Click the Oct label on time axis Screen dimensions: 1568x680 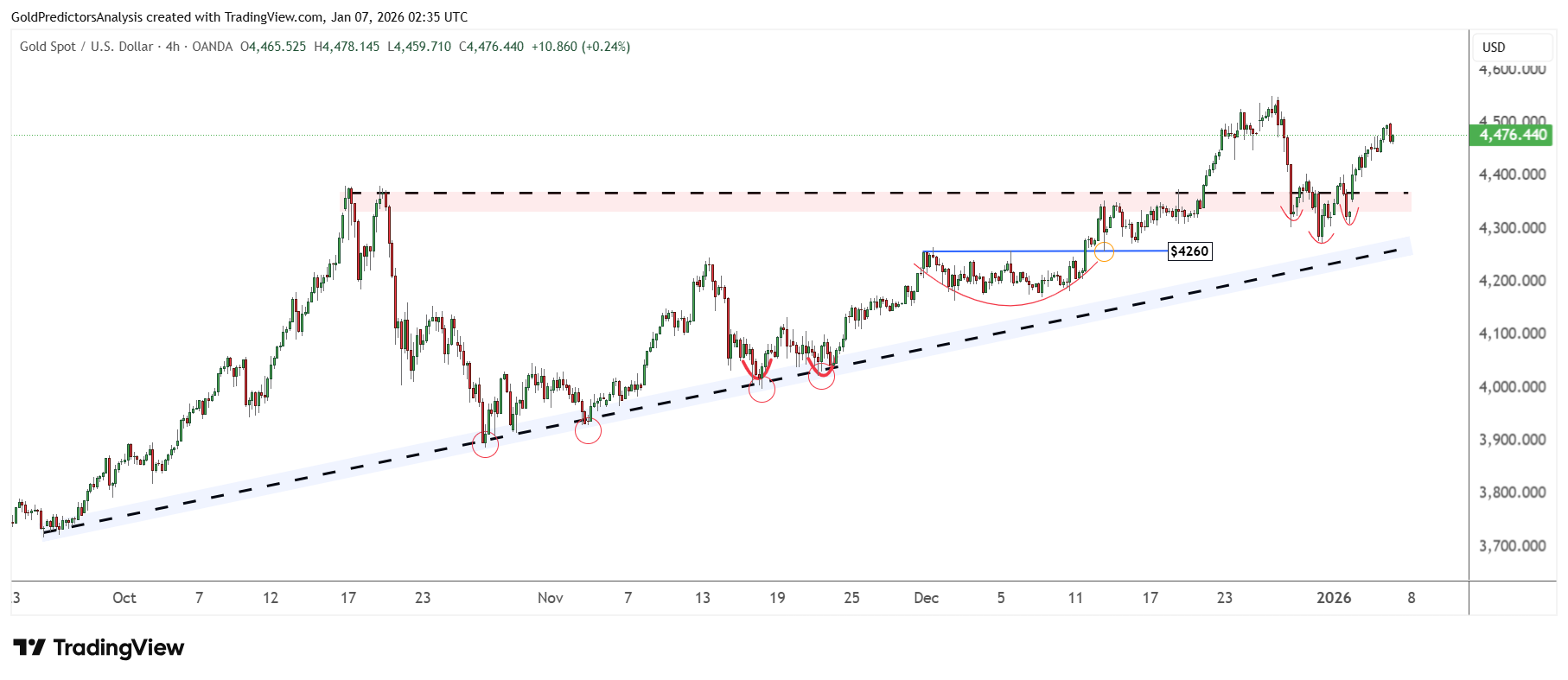coord(124,598)
